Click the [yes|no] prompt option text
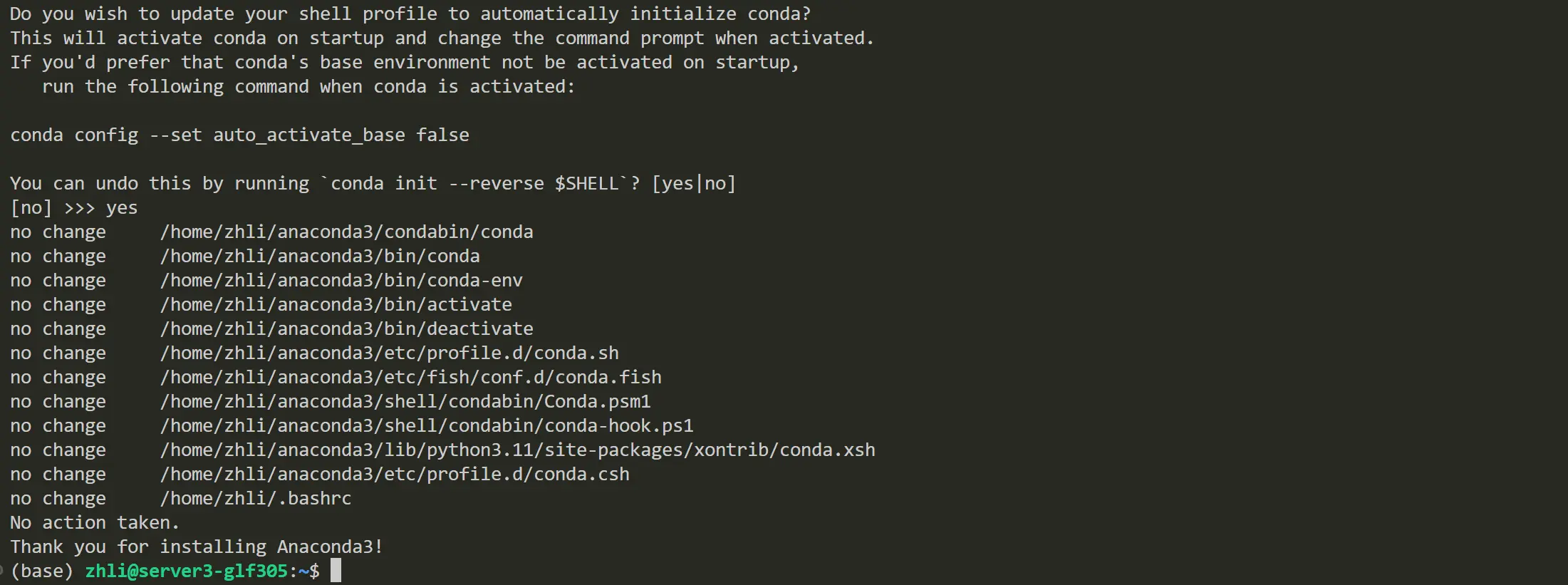Image resolution: width=1568 pixels, height=585 pixels. tap(694, 183)
